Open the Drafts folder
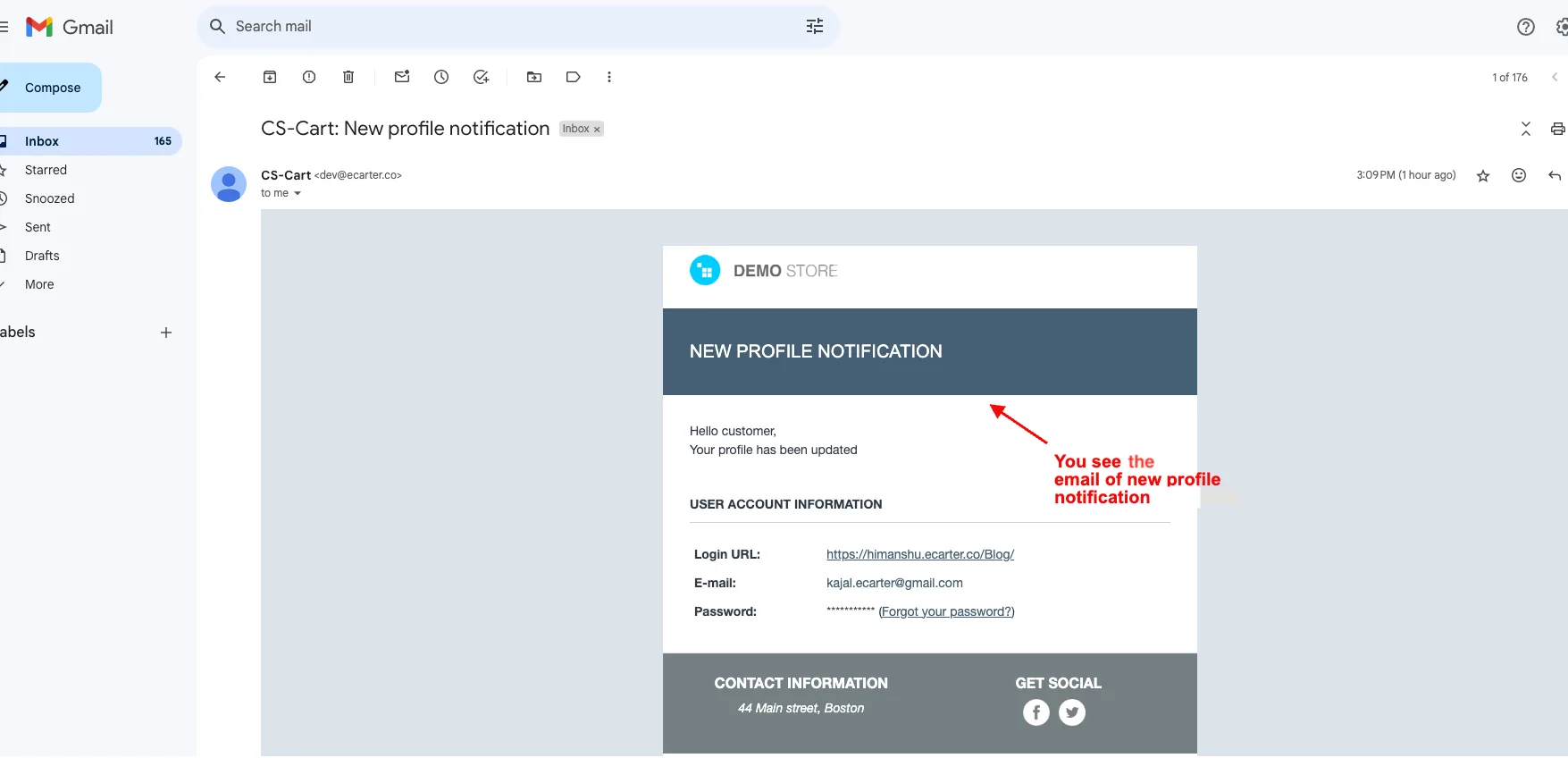Viewport: 1568px width, 758px height. (42, 256)
